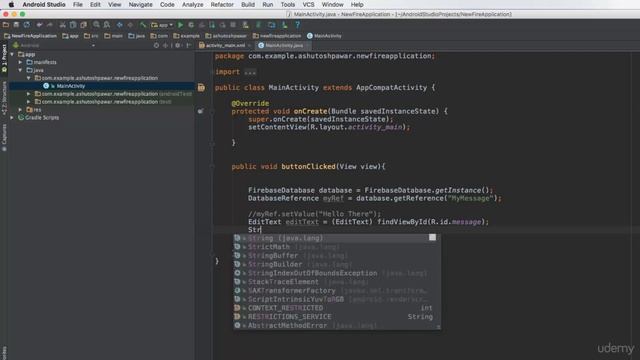This screenshot has height=360, width=640.
Task: Collapse the java folder
Action: click(20, 70)
